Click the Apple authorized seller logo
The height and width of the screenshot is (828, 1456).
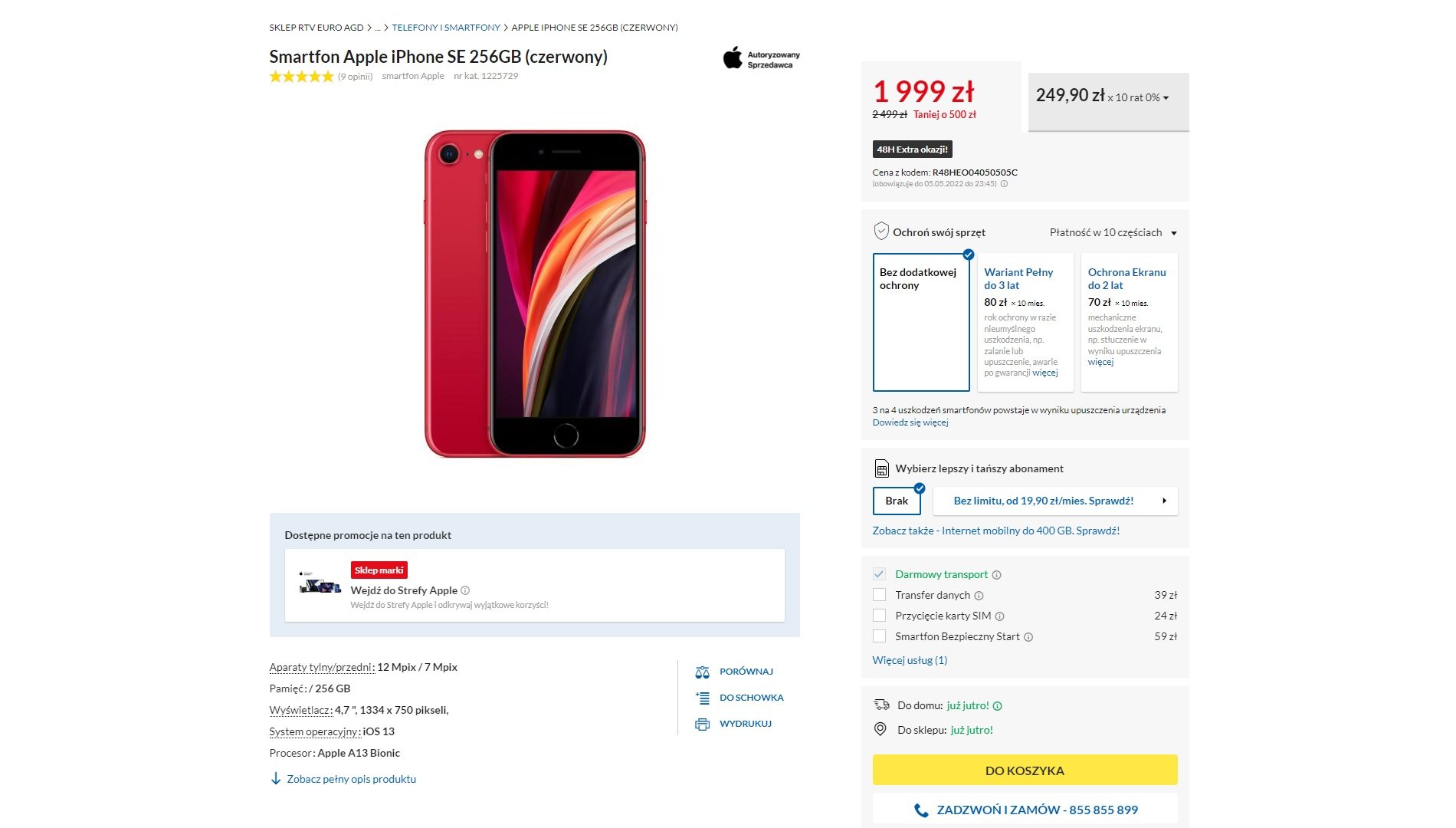coord(761,59)
